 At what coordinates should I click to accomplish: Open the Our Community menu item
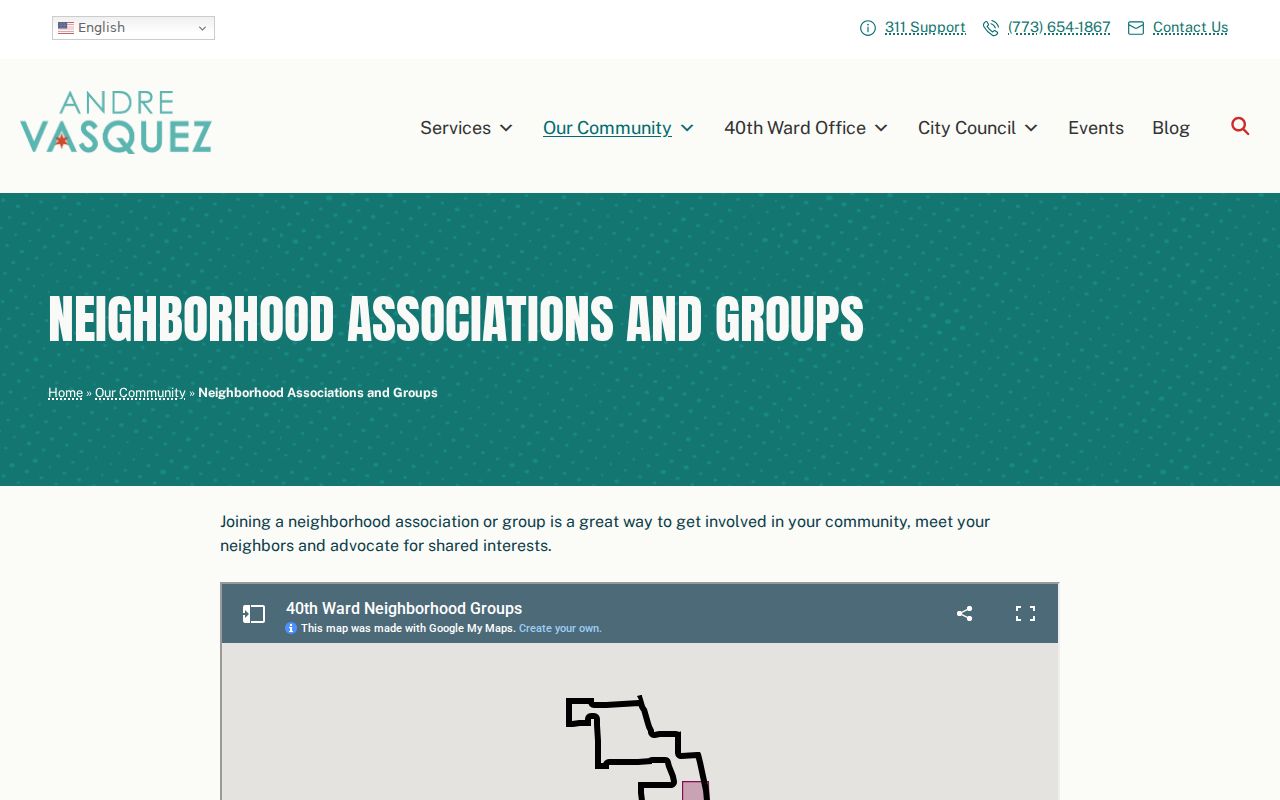(607, 128)
